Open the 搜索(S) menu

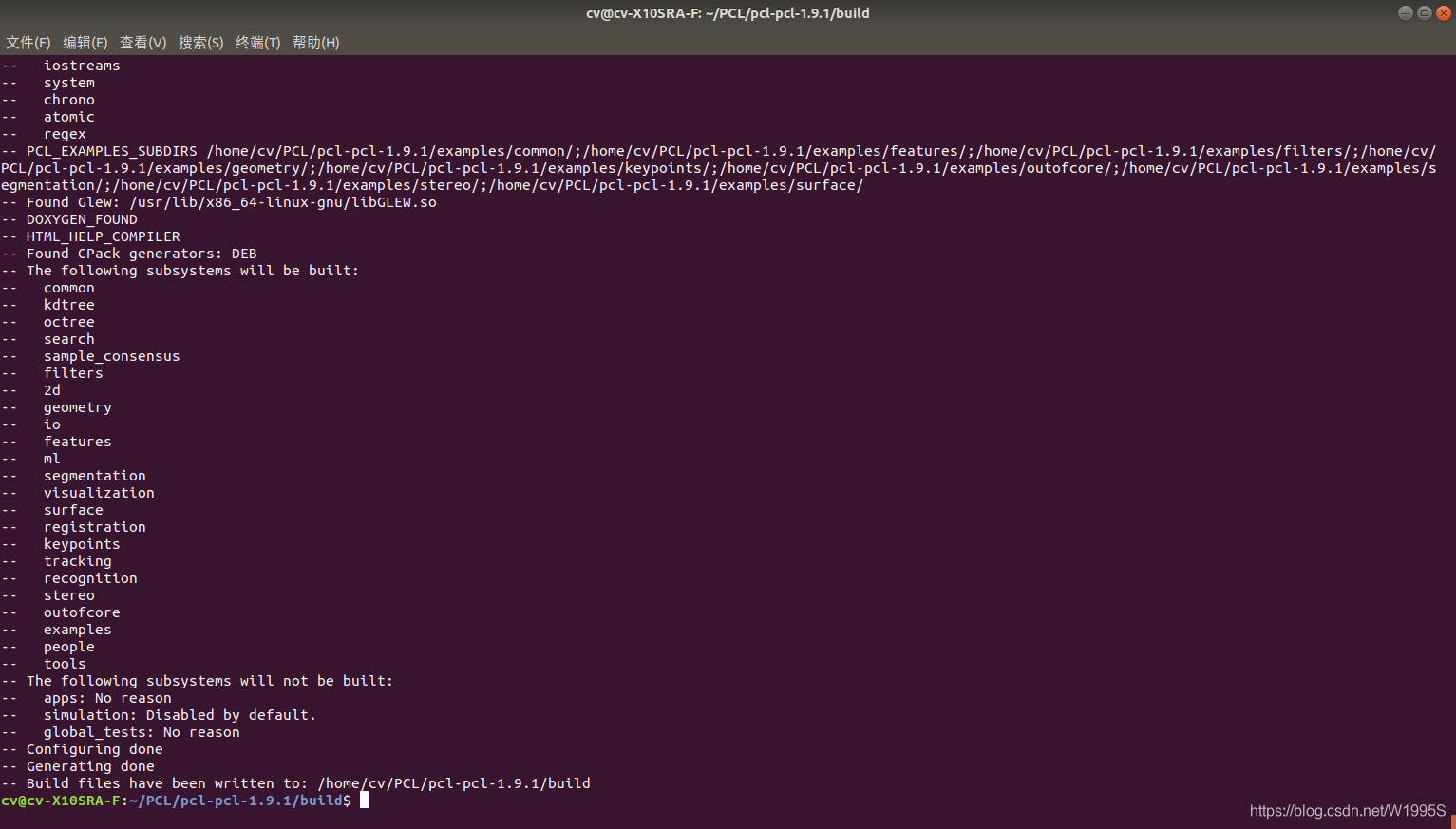click(201, 43)
